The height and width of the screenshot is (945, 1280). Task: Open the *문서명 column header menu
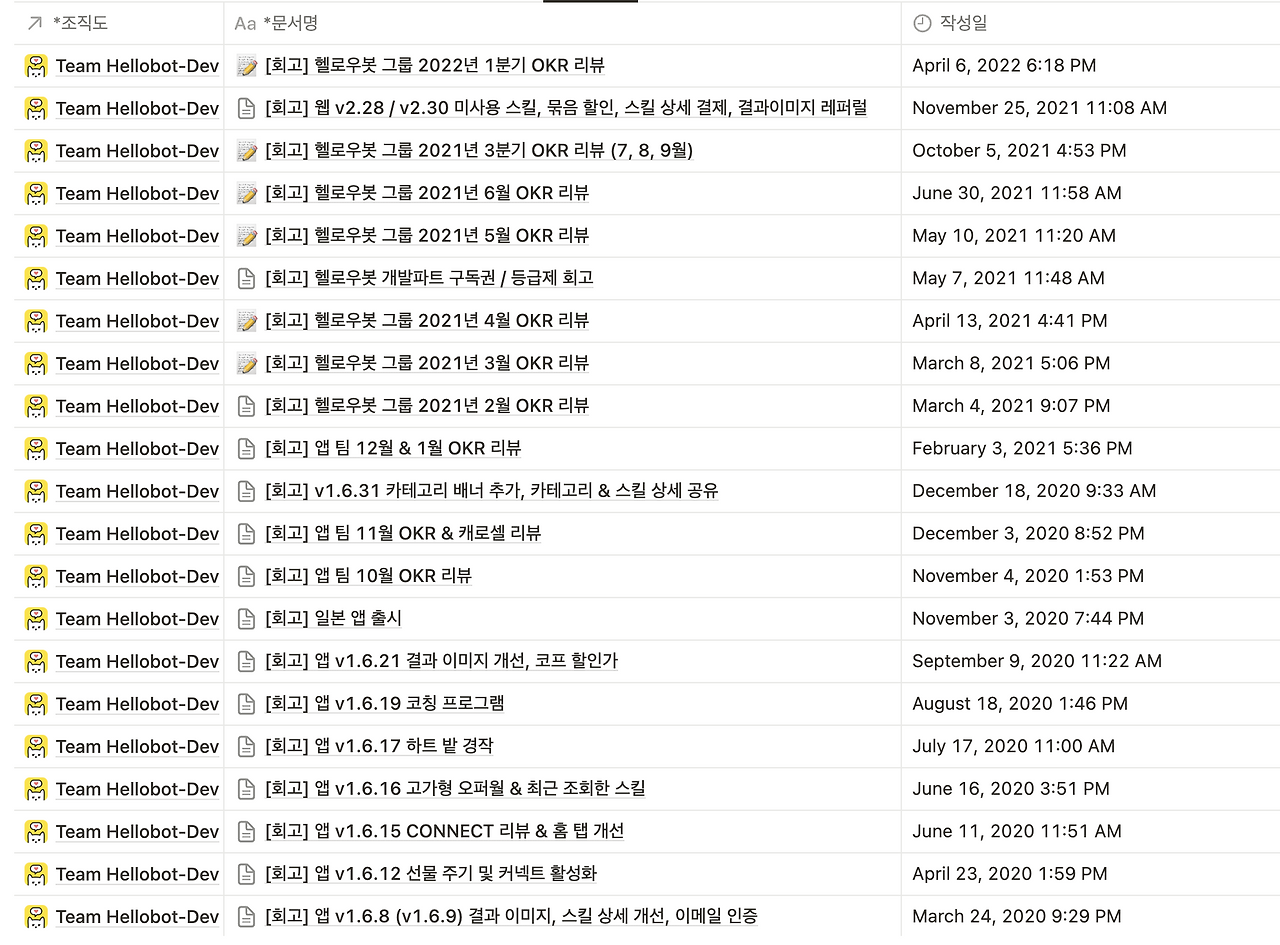(562, 23)
